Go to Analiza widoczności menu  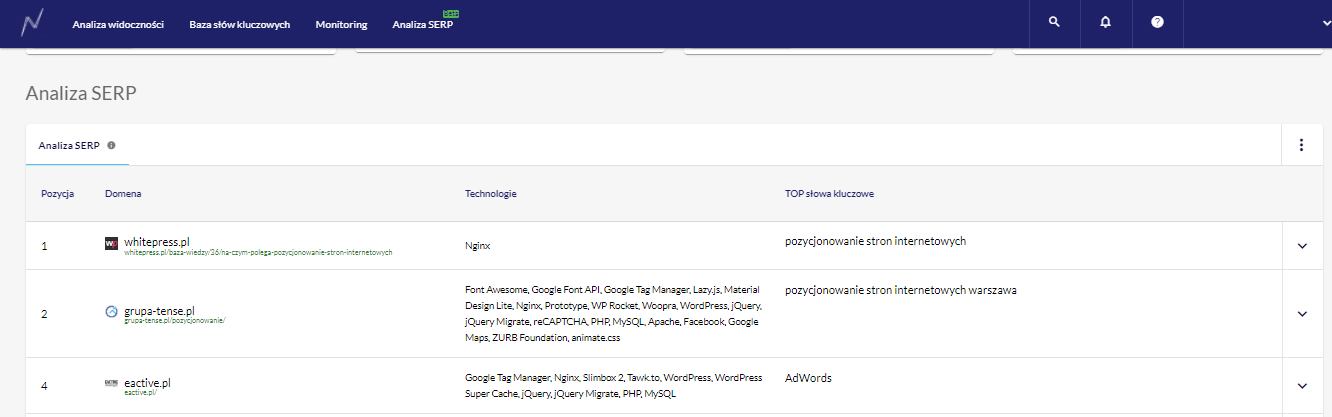[118, 24]
